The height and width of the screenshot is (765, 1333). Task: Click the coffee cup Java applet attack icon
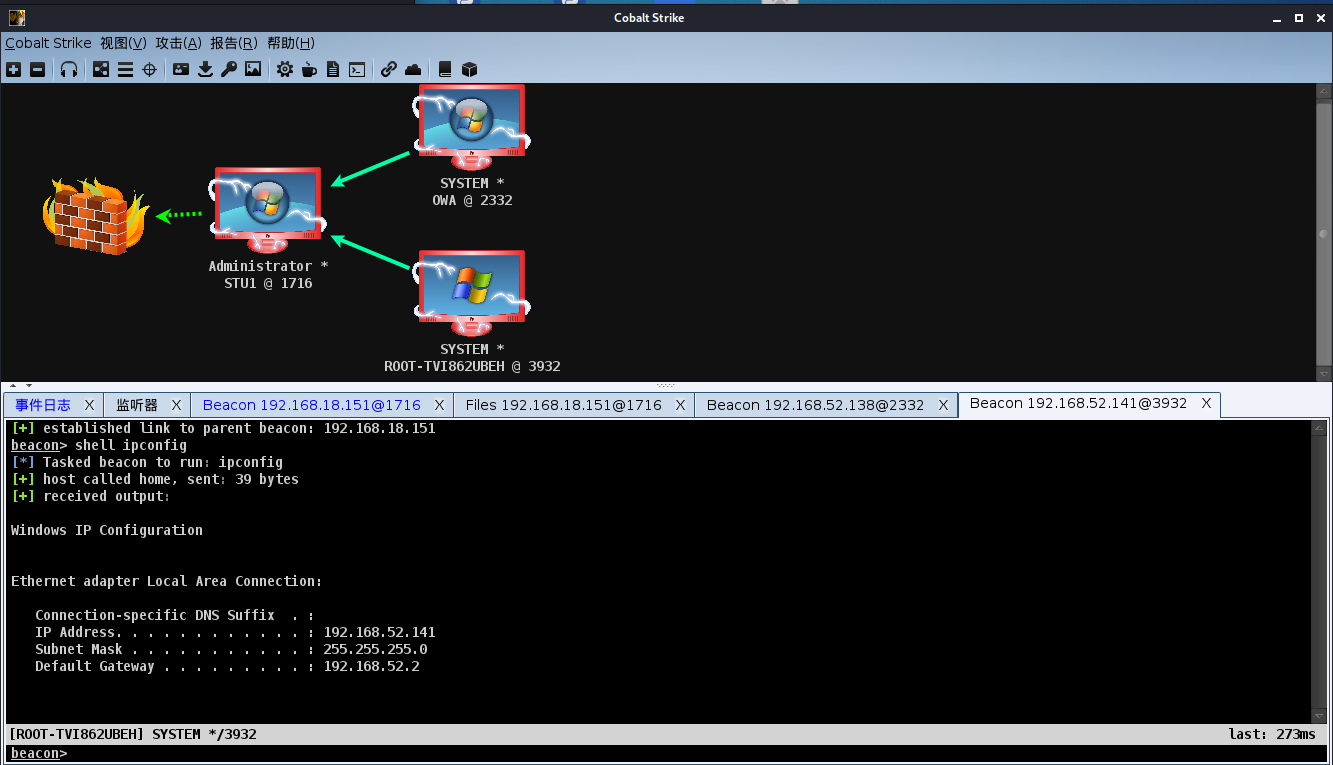pyautogui.click(x=309, y=69)
